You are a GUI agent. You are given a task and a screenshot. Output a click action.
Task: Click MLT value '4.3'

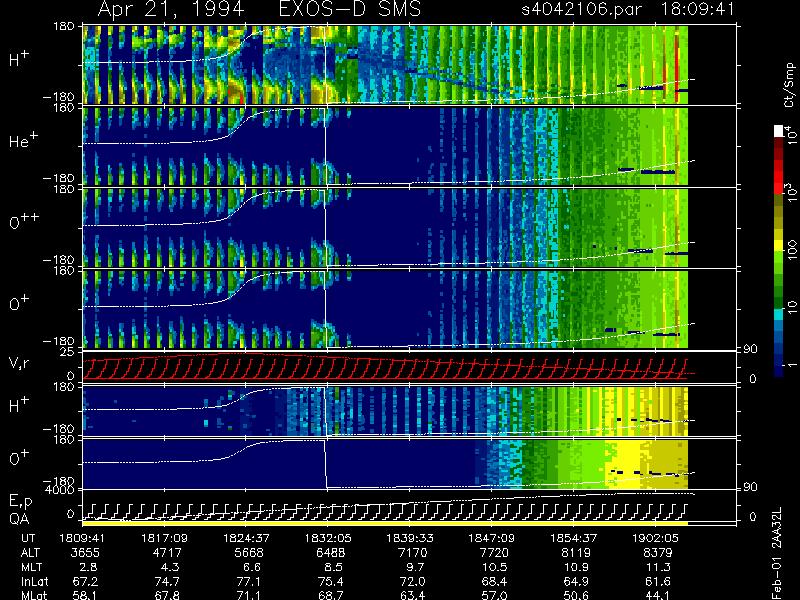(170, 567)
